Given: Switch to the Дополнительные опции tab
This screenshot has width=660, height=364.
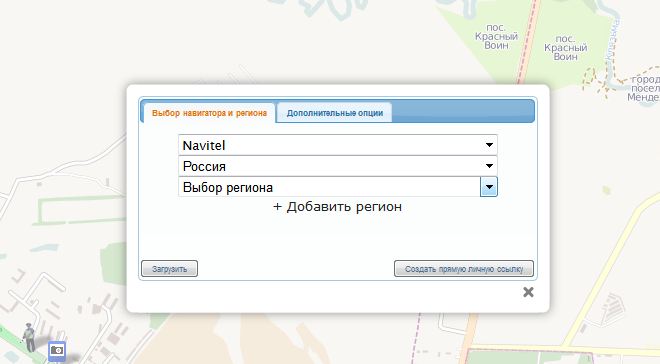Looking at the screenshot, I should (335, 113).
